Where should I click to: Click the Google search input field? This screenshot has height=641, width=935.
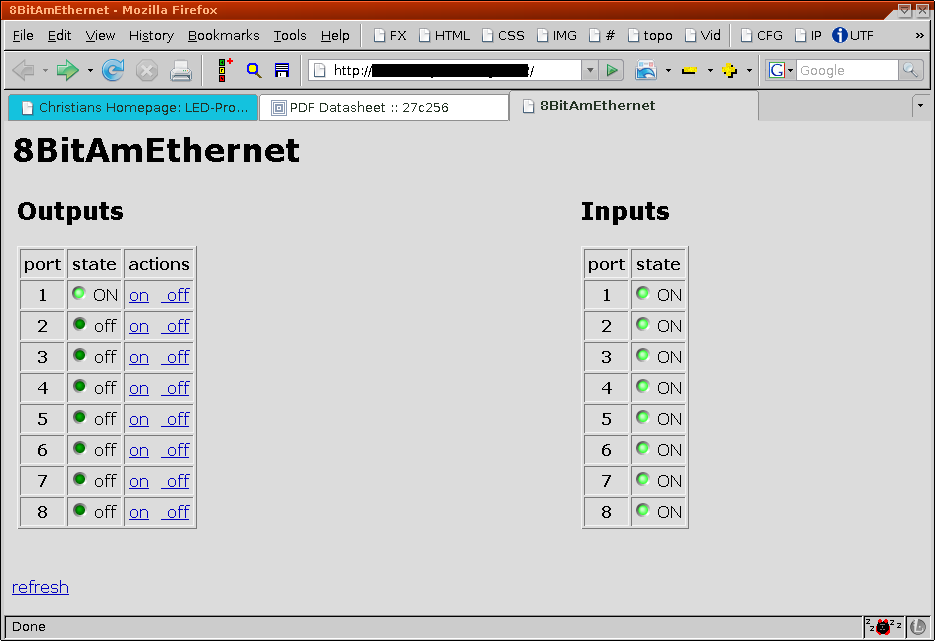click(846, 70)
